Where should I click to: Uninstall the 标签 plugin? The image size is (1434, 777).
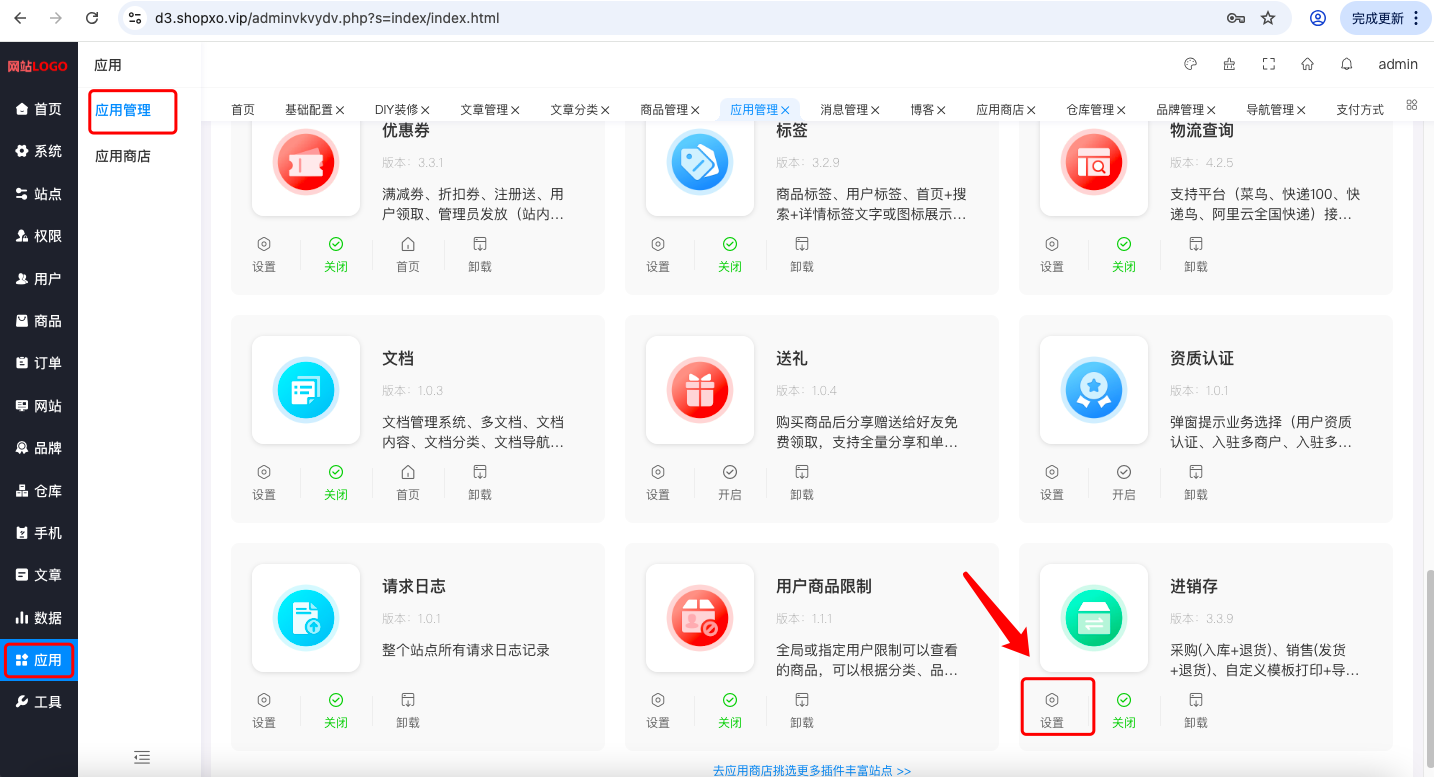802,255
